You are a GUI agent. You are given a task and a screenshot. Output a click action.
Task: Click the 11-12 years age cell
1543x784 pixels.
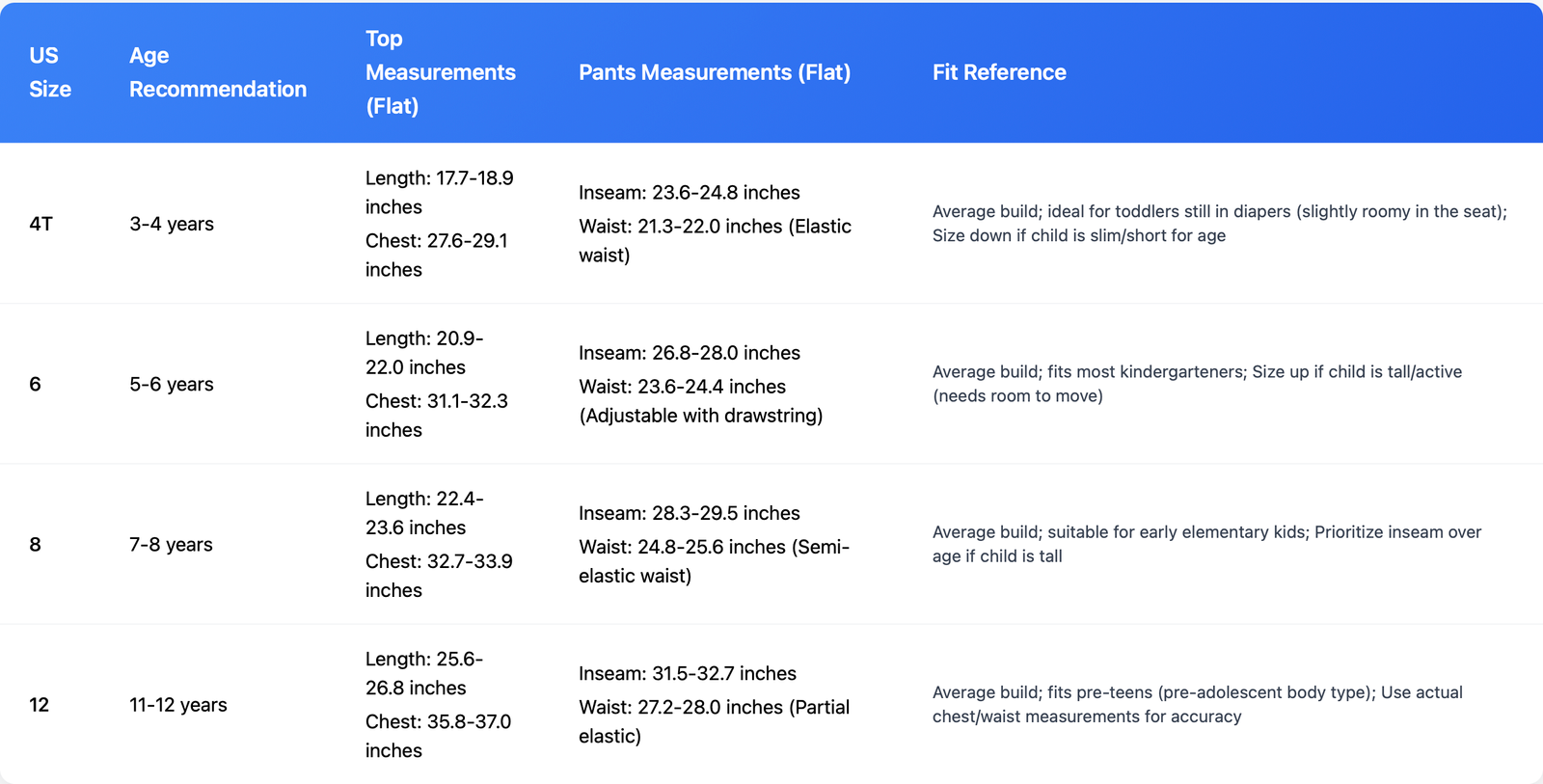(x=178, y=705)
